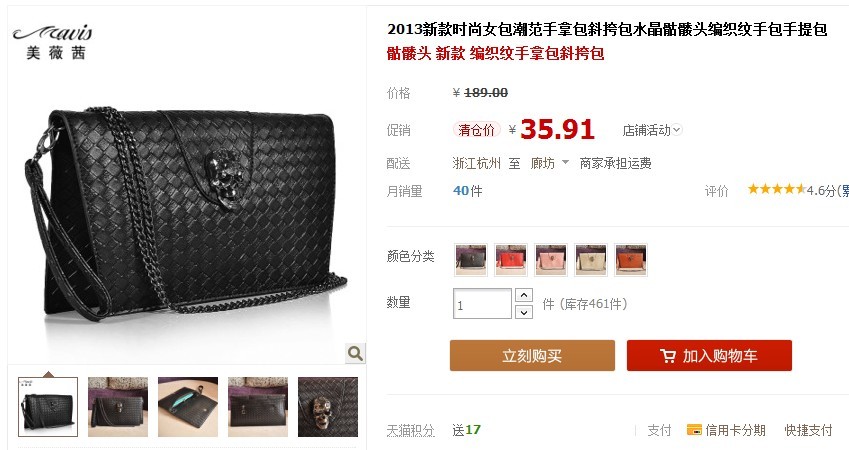This screenshot has width=849, height=450.
Task: Click the magnifier zoom icon on product image
Action: point(355,353)
